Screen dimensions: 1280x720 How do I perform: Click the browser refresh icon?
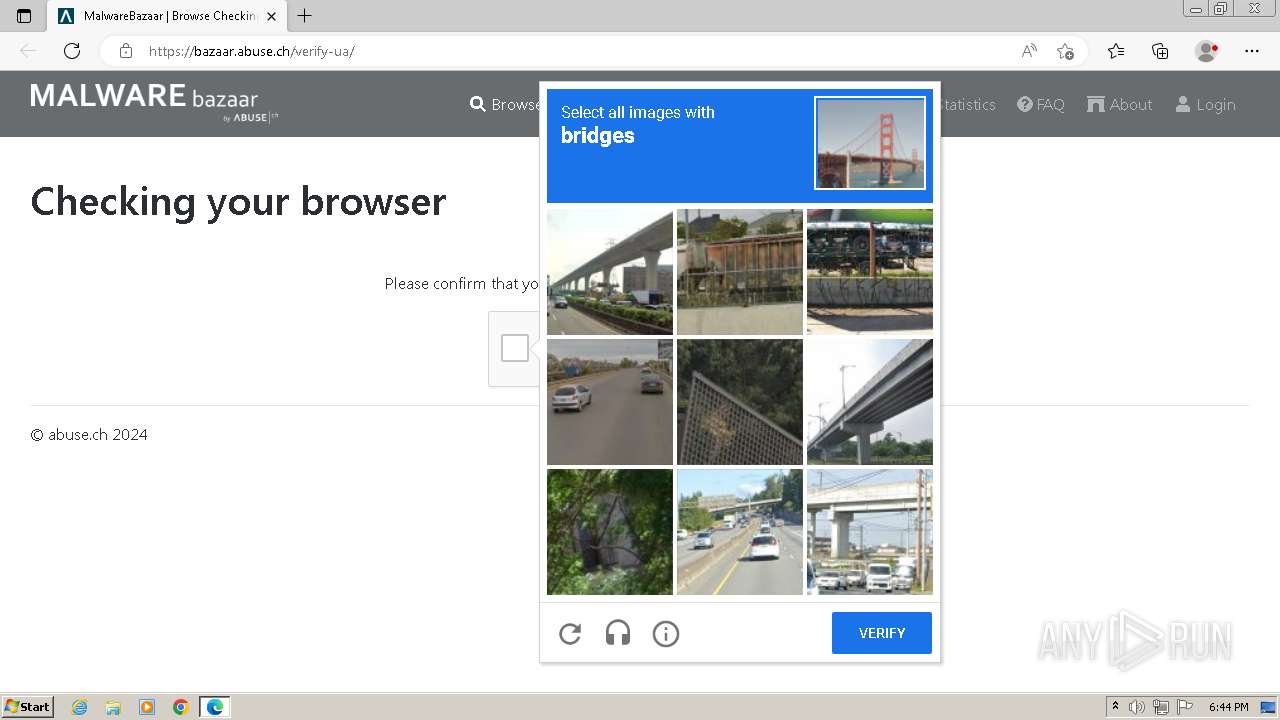pos(72,51)
